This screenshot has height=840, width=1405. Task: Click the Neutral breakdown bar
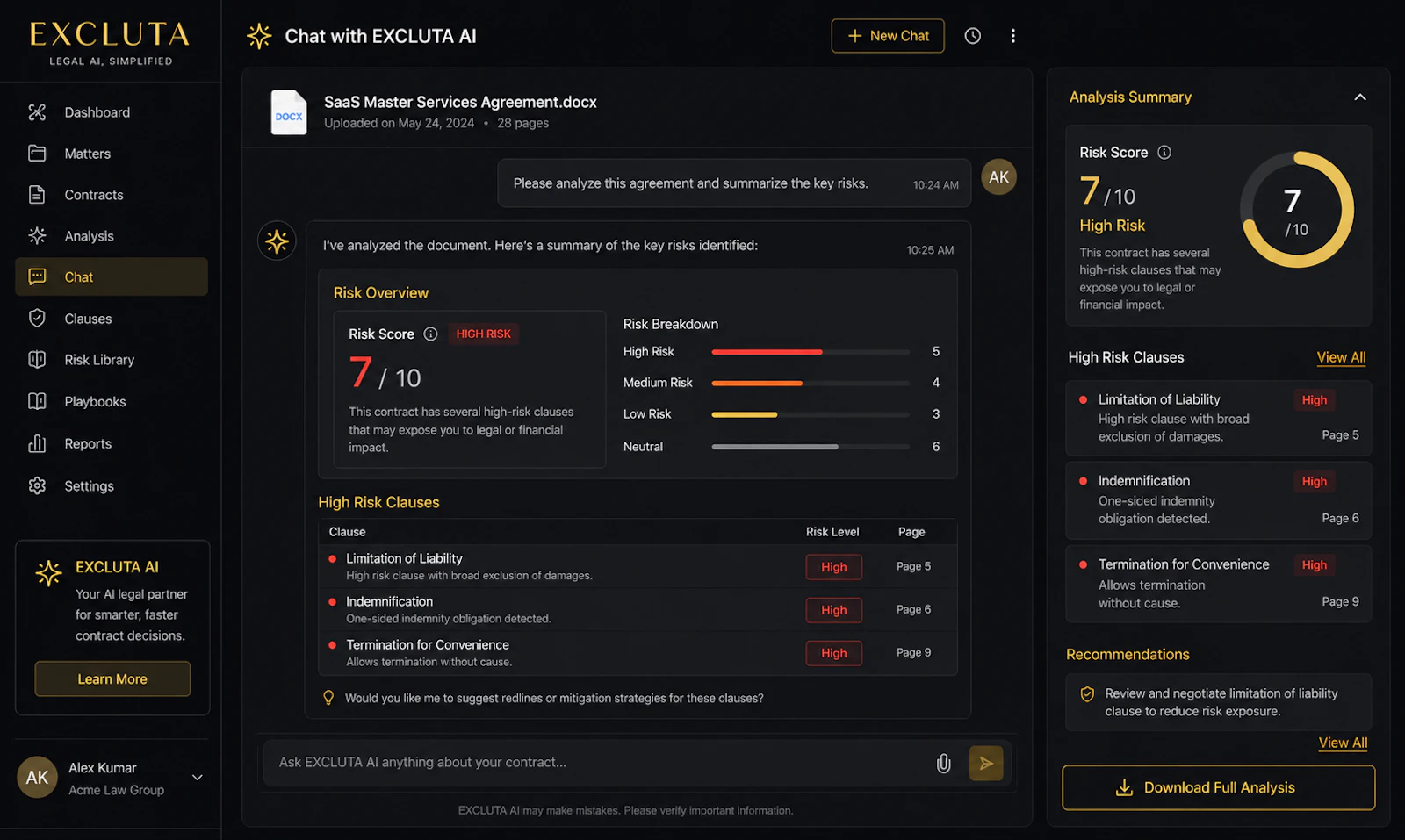[x=811, y=447]
